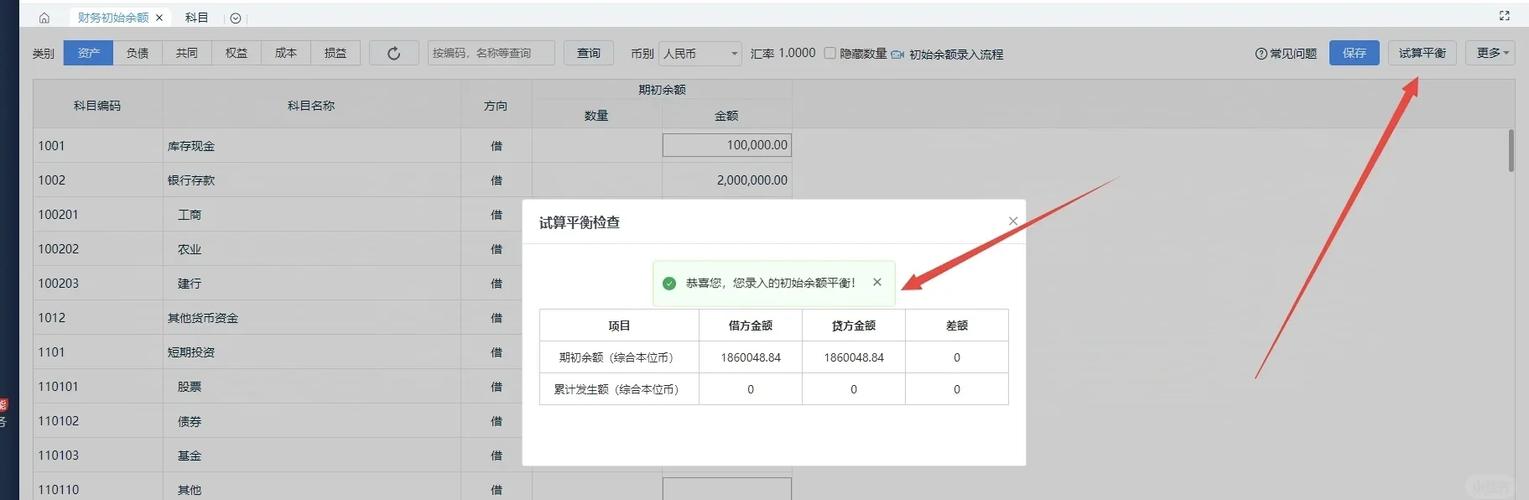Click the vertical scrollbar of the table
The width and height of the screenshot is (1529, 500).
pyautogui.click(x=1510, y=150)
